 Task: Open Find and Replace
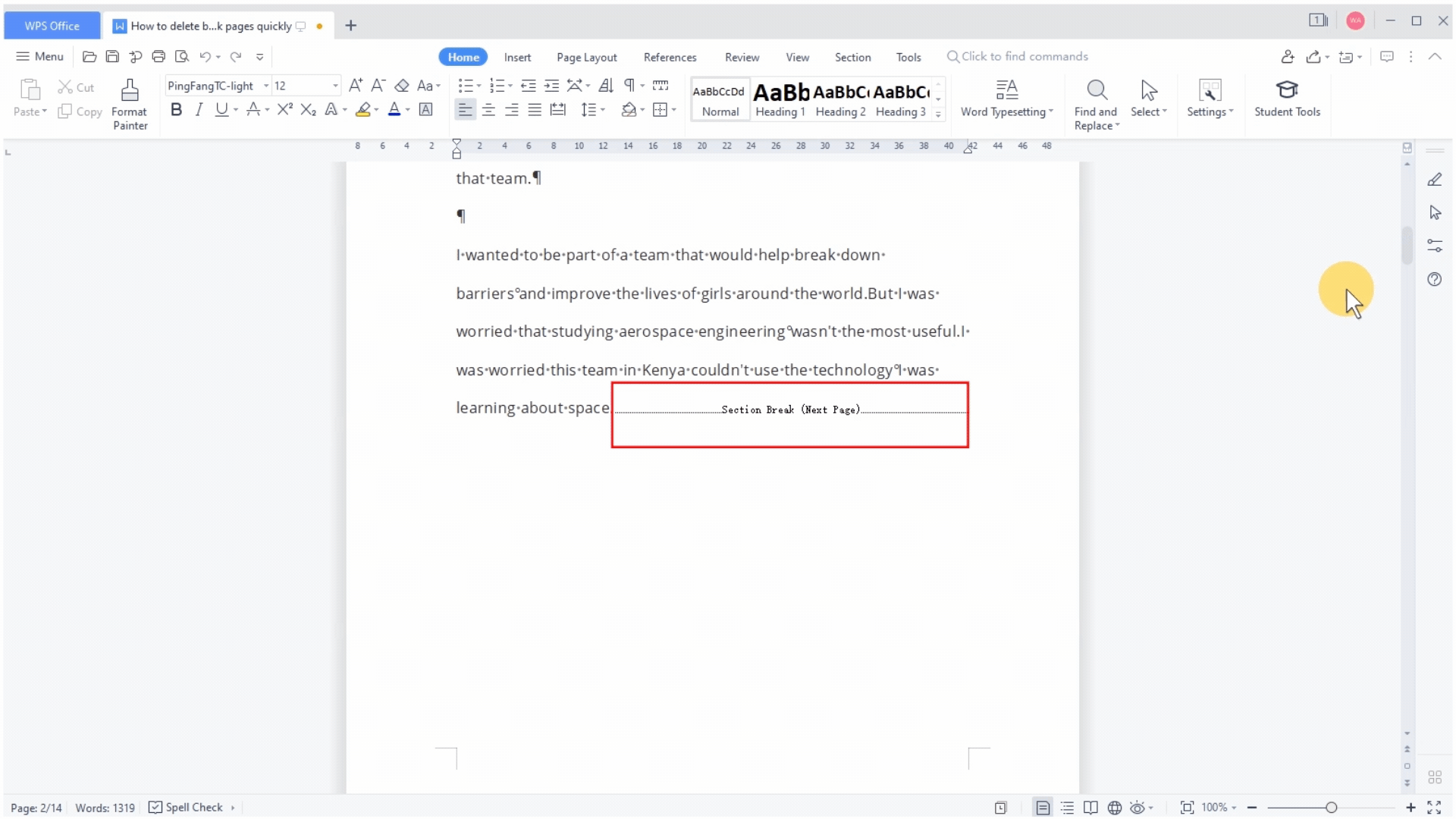click(x=1096, y=105)
